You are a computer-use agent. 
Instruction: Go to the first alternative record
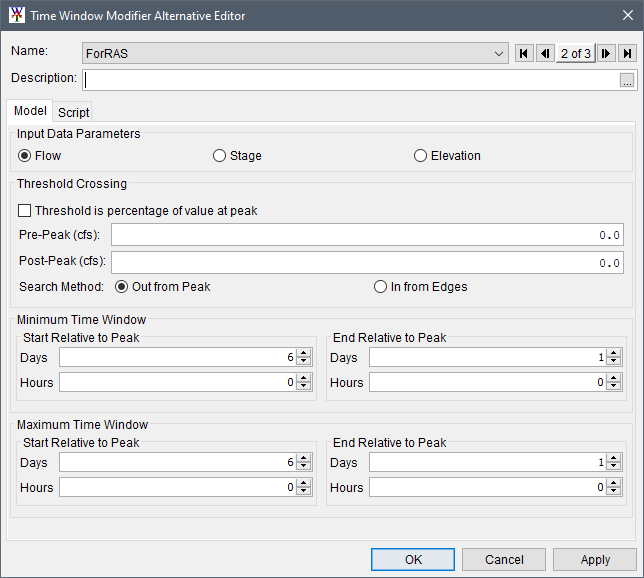(524, 54)
